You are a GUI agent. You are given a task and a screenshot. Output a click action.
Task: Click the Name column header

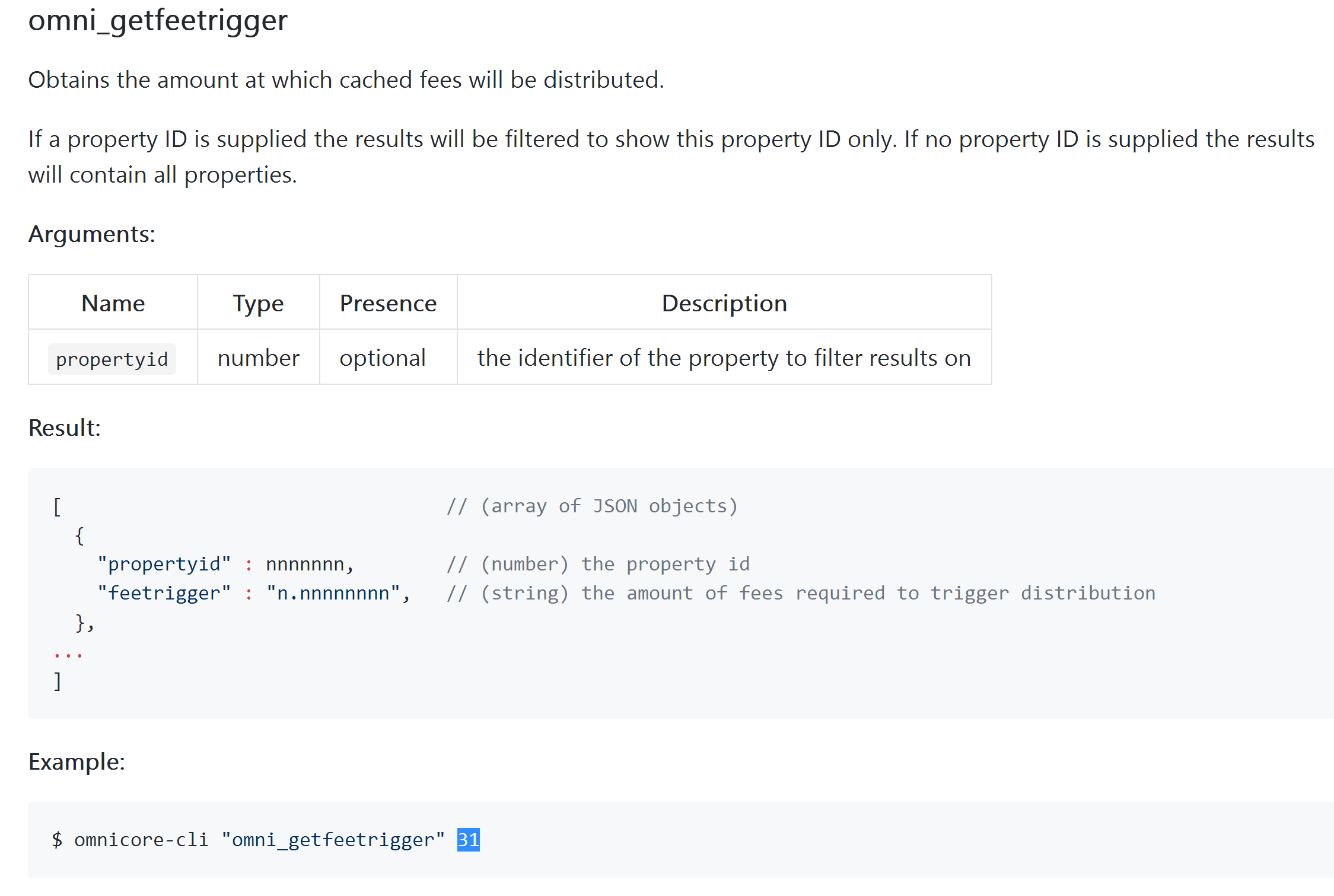113,303
